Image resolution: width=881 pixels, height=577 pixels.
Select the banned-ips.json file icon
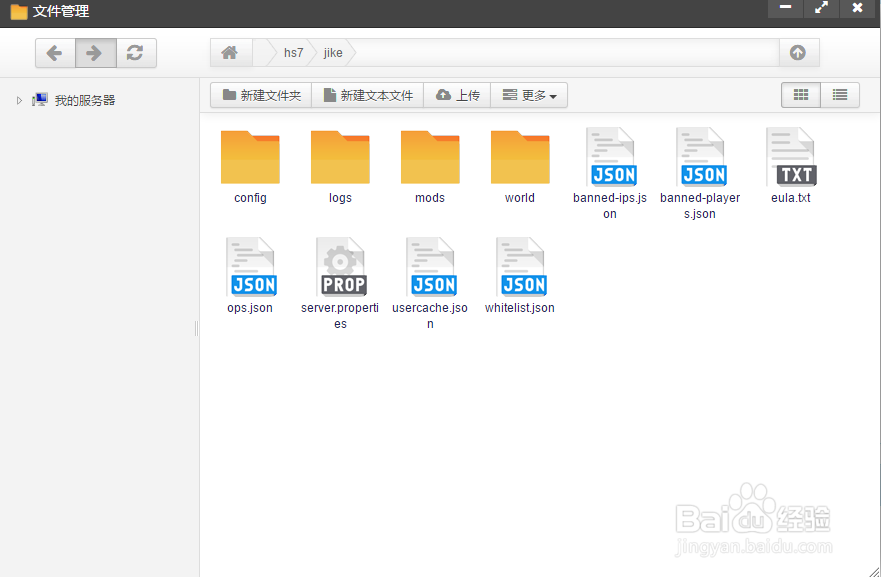tap(611, 157)
